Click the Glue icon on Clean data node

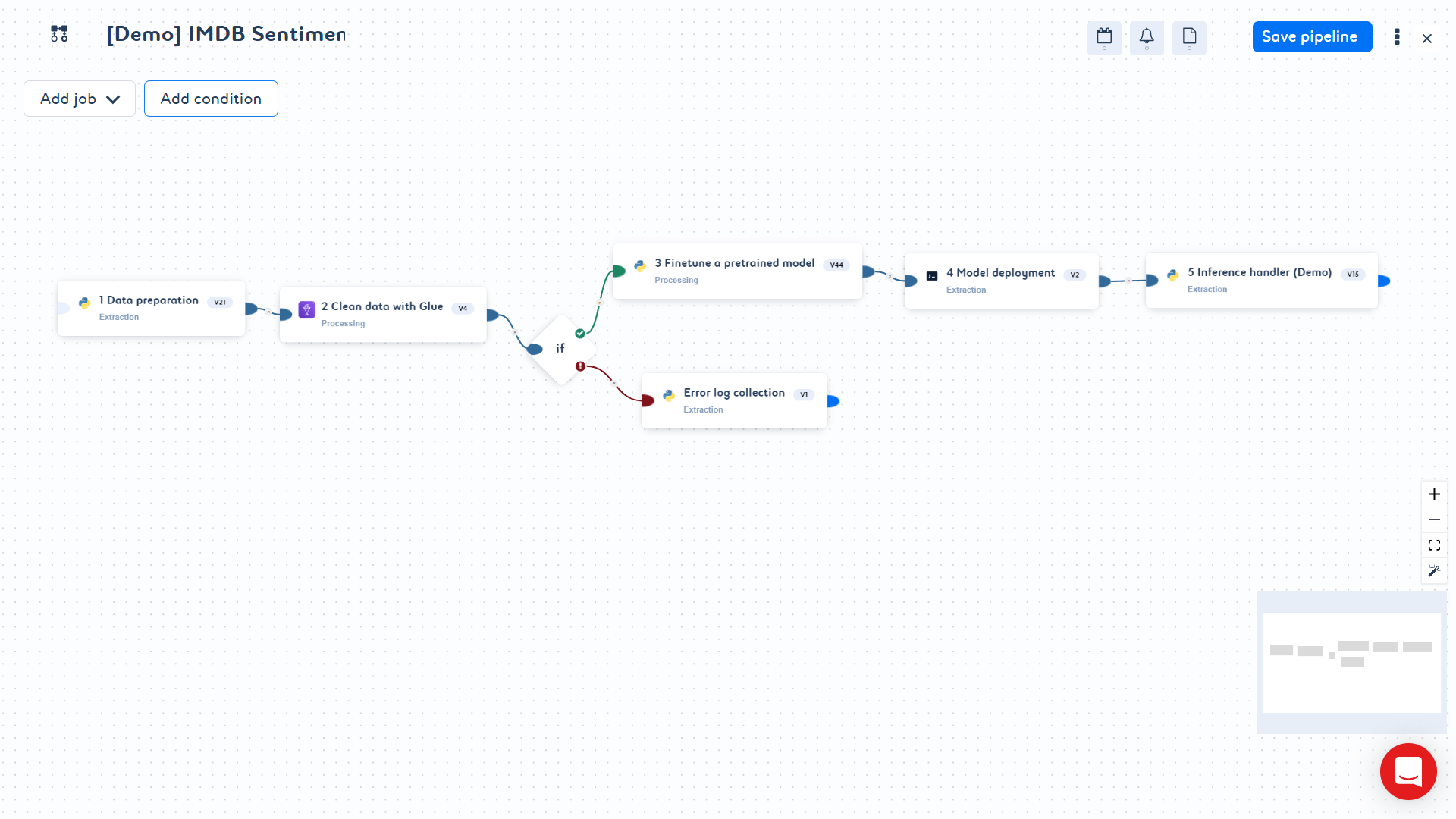(306, 309)
